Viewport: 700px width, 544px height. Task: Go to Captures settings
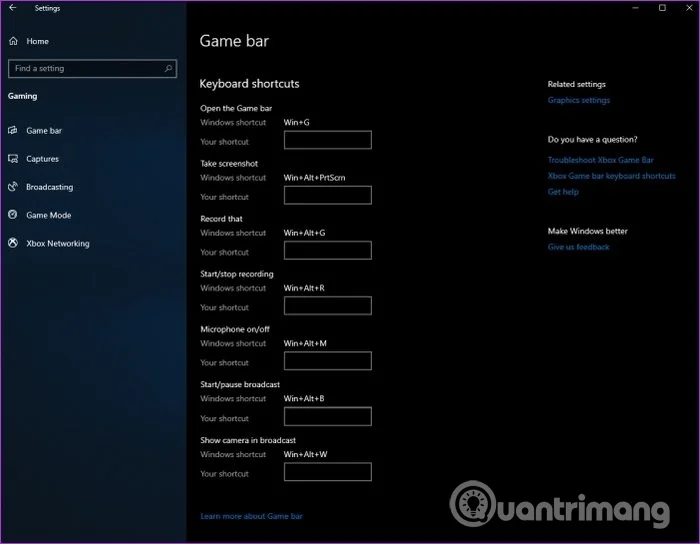pos(42,158)
